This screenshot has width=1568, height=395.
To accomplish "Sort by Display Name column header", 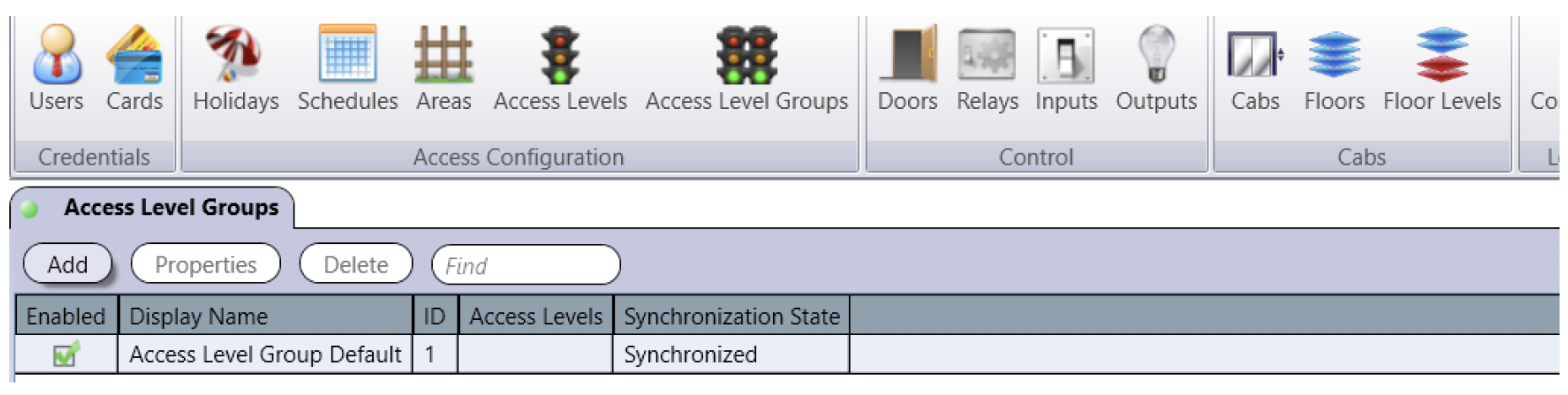I will [265, 316].
